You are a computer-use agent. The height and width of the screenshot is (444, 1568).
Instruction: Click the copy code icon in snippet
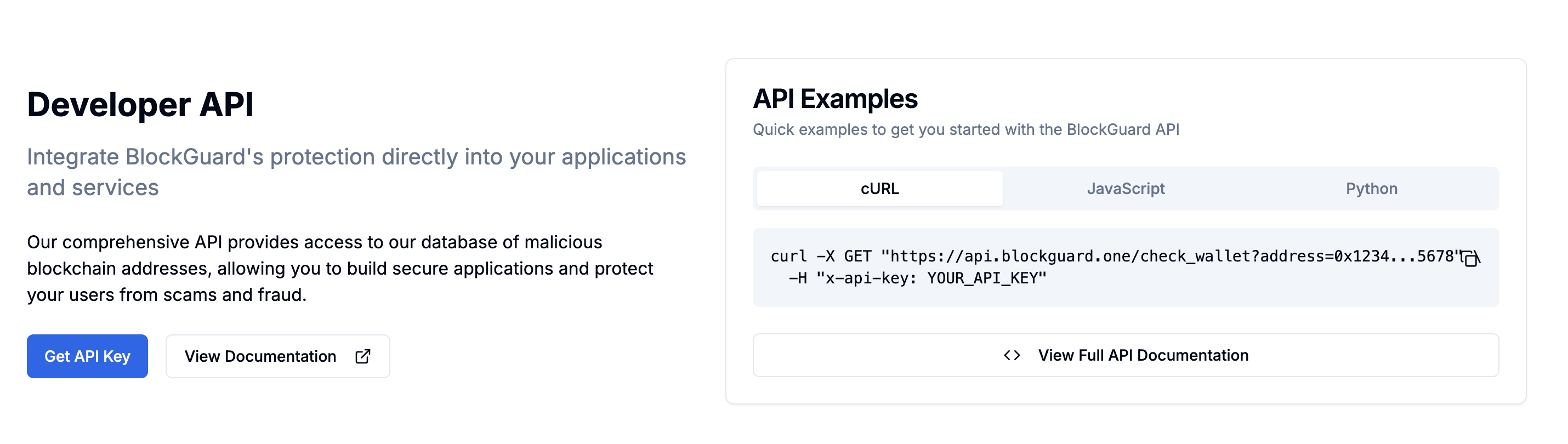click(x=1470, y=259)
